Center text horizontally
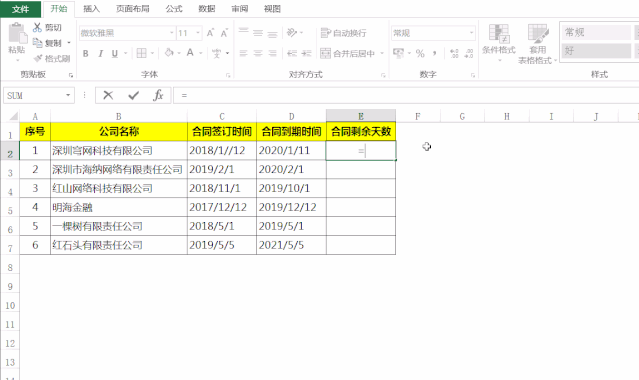This screenshot has height=380, width=639. pos(258,53)
